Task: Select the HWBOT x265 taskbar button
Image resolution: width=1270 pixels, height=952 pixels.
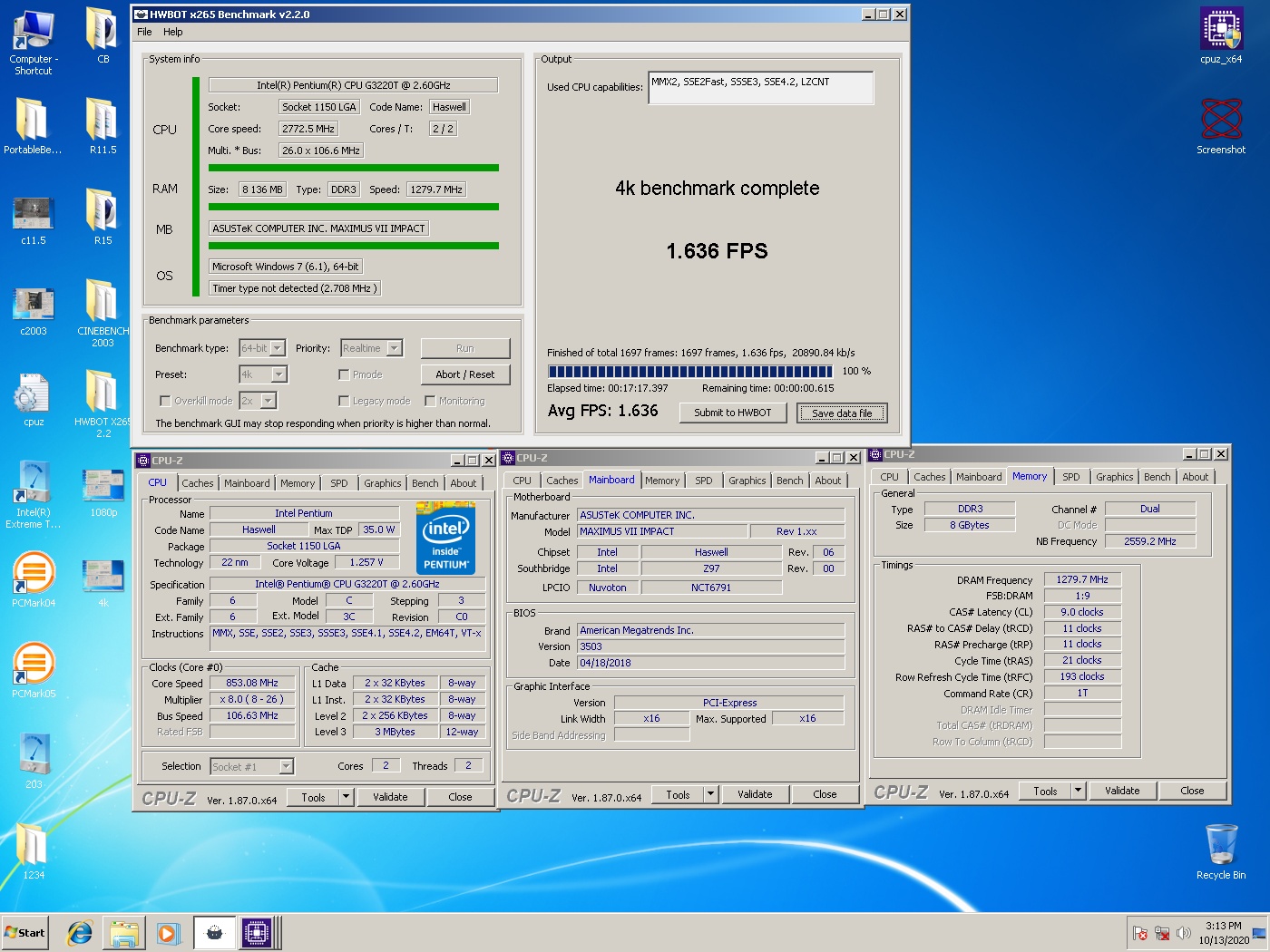Action: pos(214,932)
